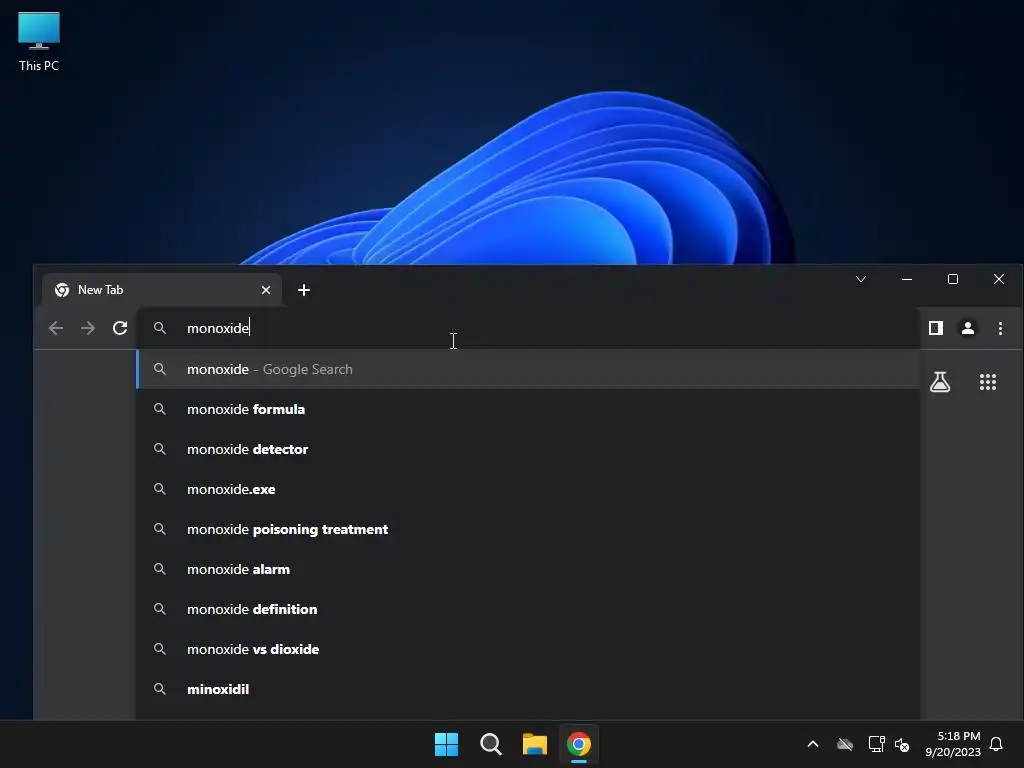Go back with Chrome's back arrow
The height and width of the screenshot is (768, 1024).
click(x=56, y=328)
